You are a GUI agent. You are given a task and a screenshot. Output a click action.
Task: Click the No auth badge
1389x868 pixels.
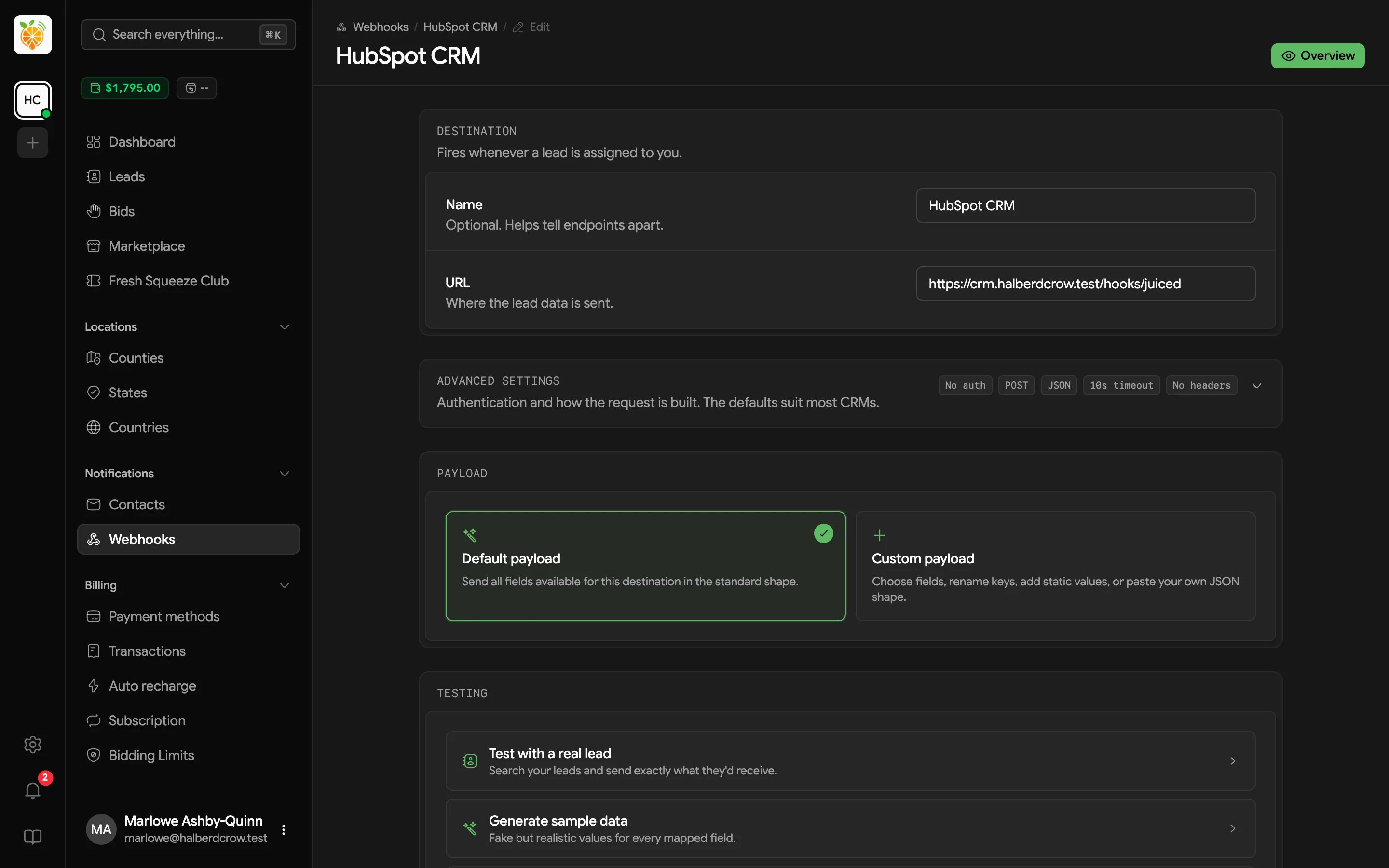965,385
